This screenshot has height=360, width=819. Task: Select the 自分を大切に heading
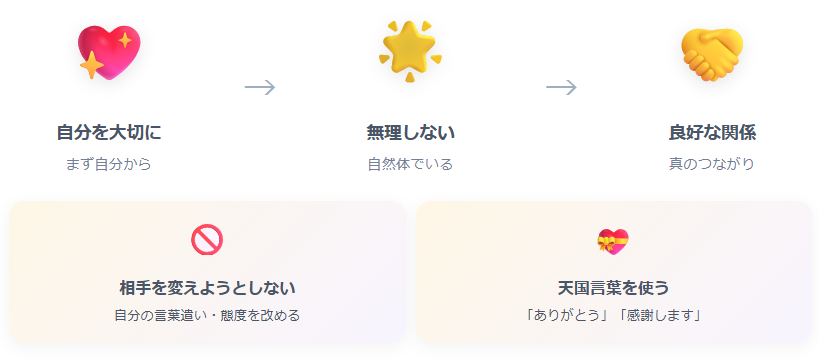(109, 133)
